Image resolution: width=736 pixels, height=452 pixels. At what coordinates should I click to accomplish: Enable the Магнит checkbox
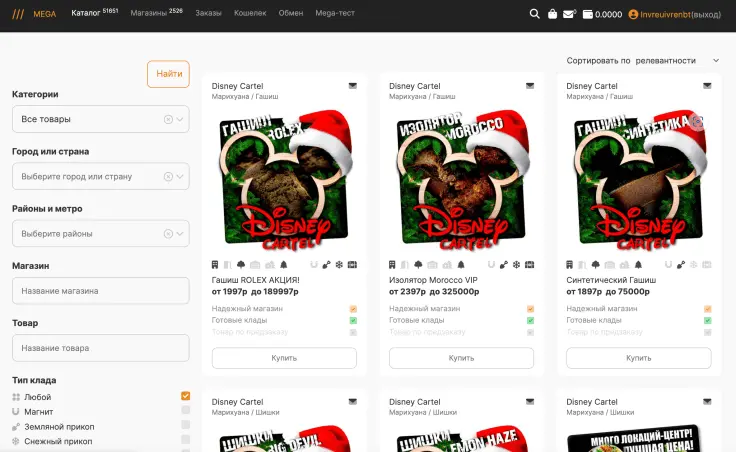(x=185, y=411)
